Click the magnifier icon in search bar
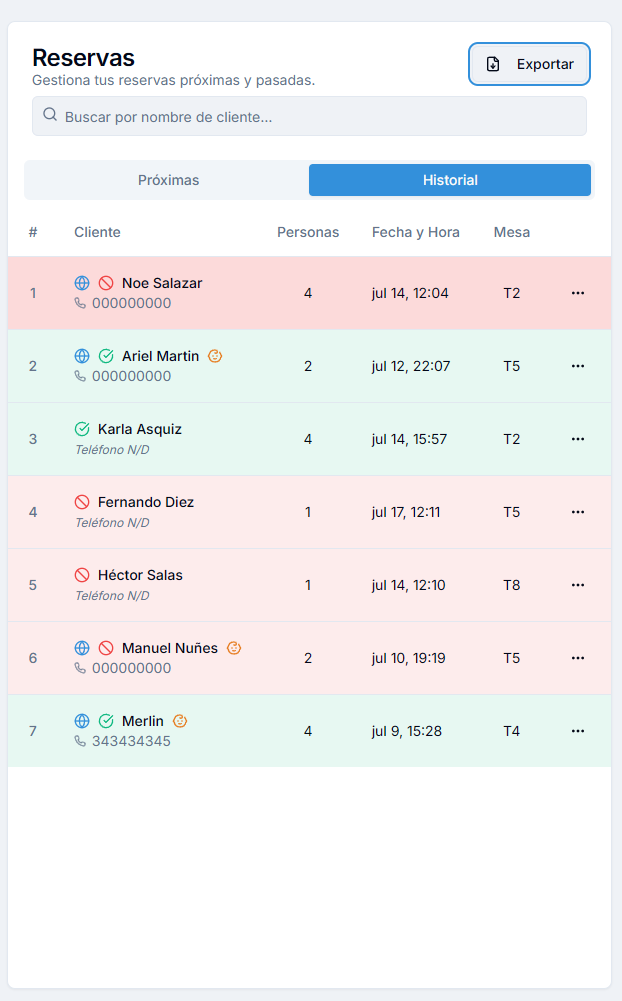Viewport: 622px width, 1001px height. (x=50, y=116)
